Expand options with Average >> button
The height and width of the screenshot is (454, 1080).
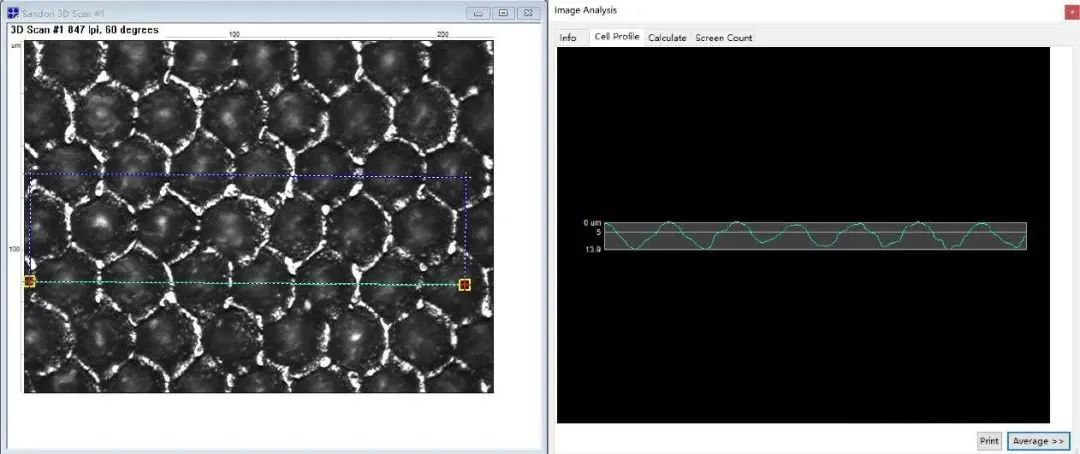pos(1039,441)
